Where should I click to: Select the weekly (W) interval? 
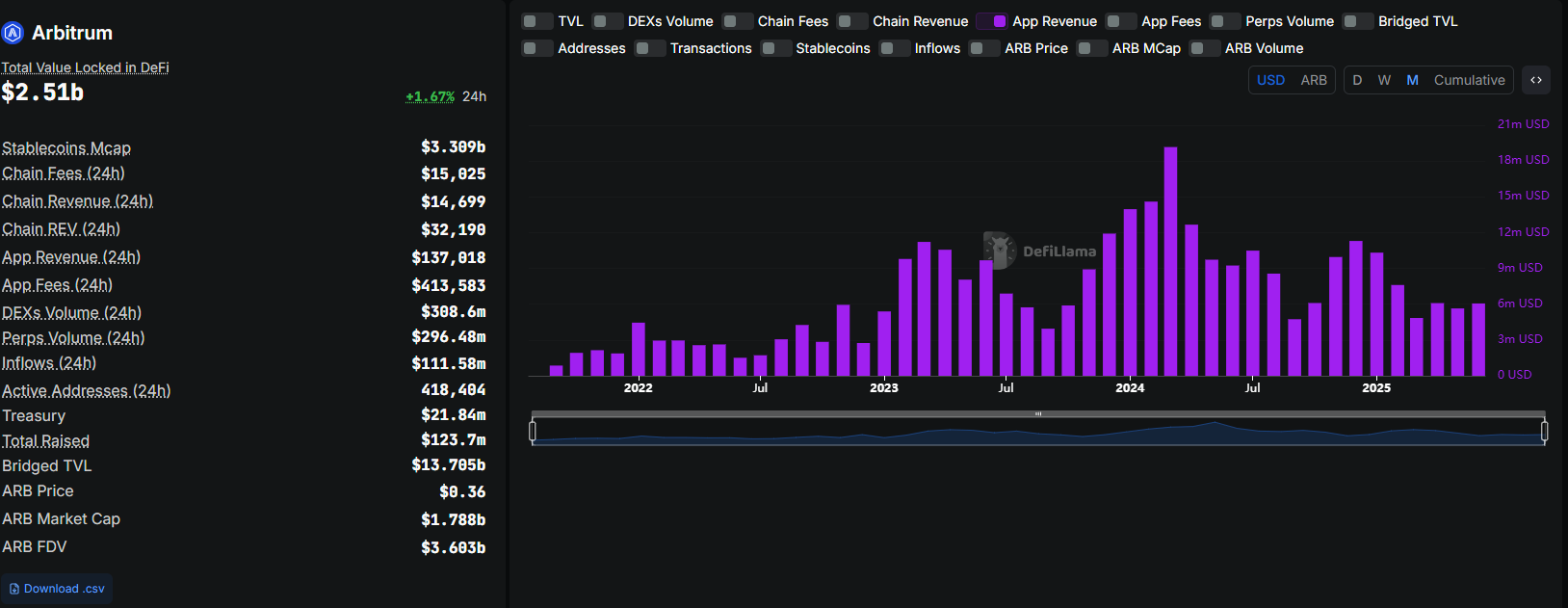click(x=1384, y=80)
